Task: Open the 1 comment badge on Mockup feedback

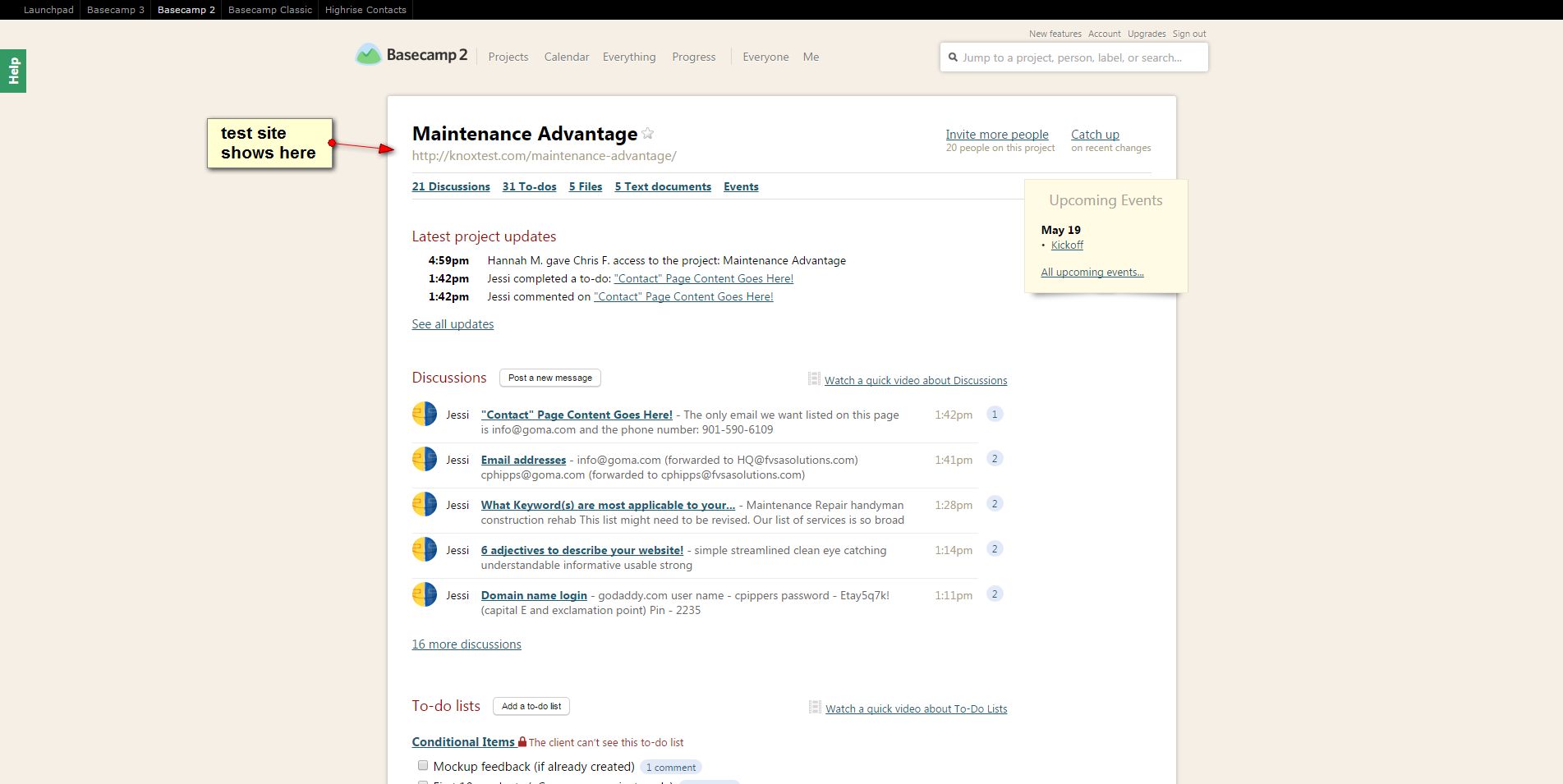Action: tap(671, 768)
